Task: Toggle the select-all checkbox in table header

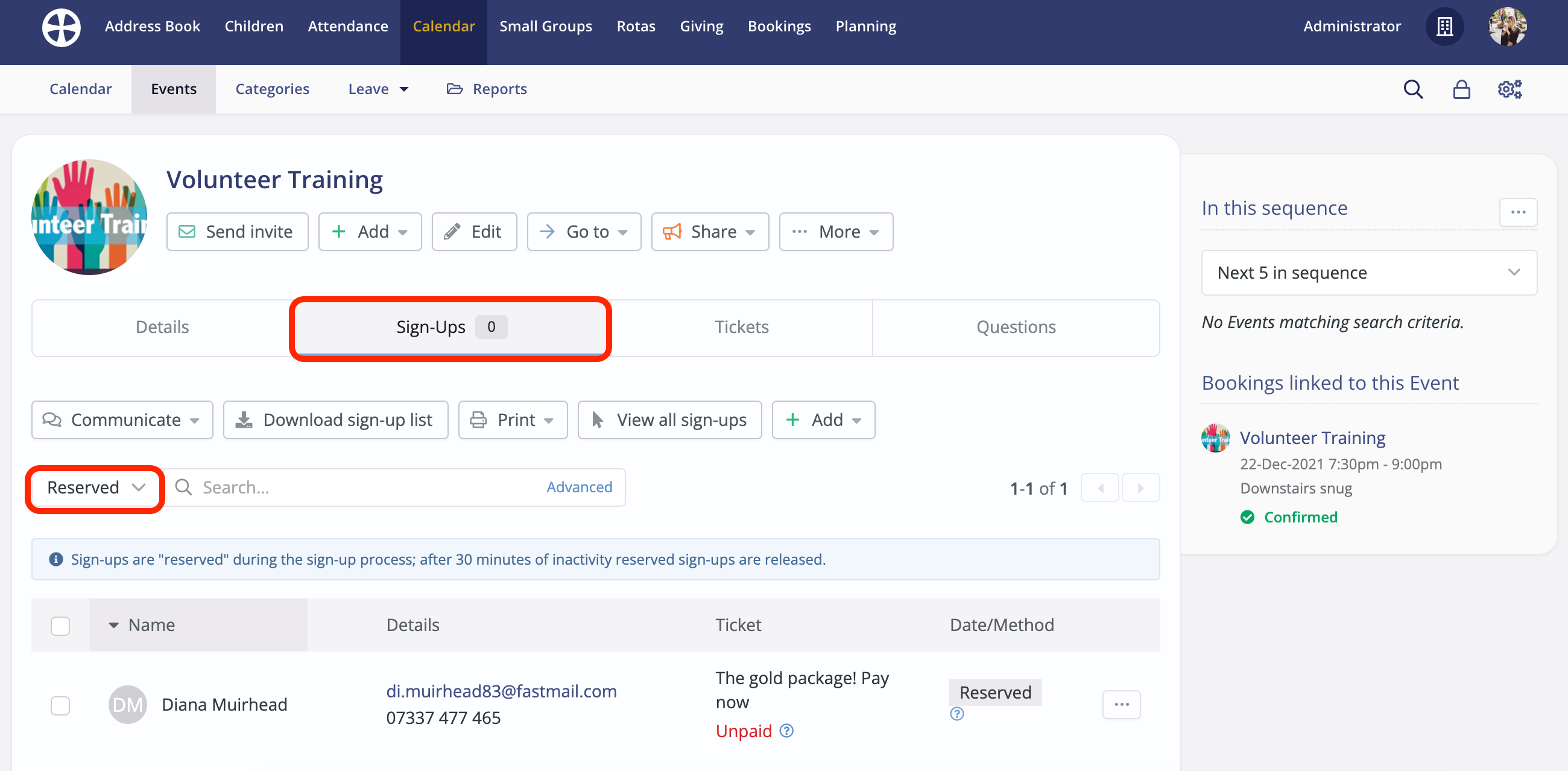Action: (x=60, y=626)
